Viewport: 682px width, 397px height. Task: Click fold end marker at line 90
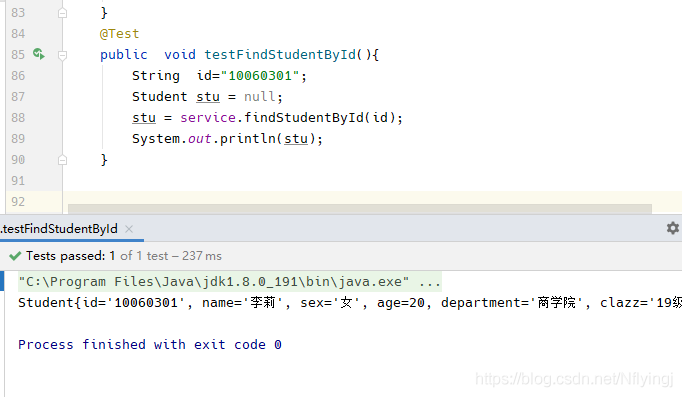coord(62,160)
